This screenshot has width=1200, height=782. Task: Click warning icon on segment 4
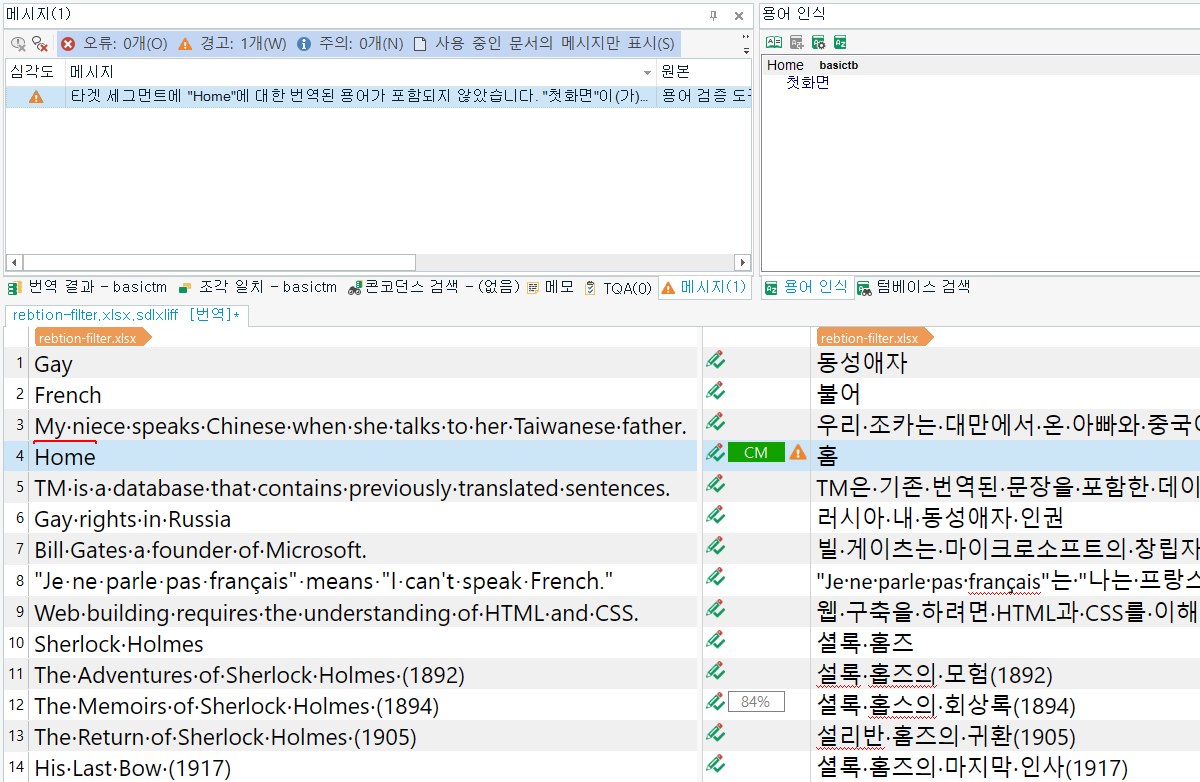798,453
